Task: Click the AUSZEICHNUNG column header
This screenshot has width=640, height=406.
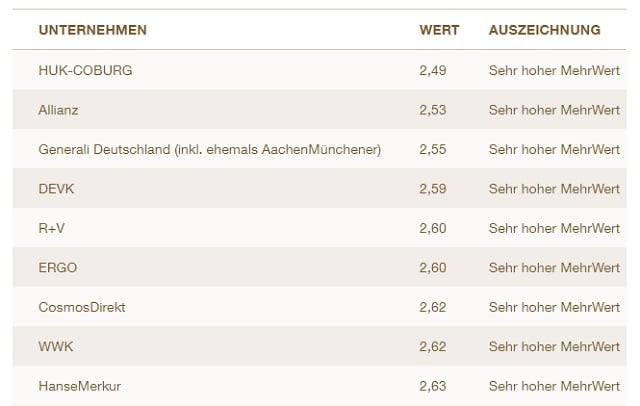Action: coord(544,30)
